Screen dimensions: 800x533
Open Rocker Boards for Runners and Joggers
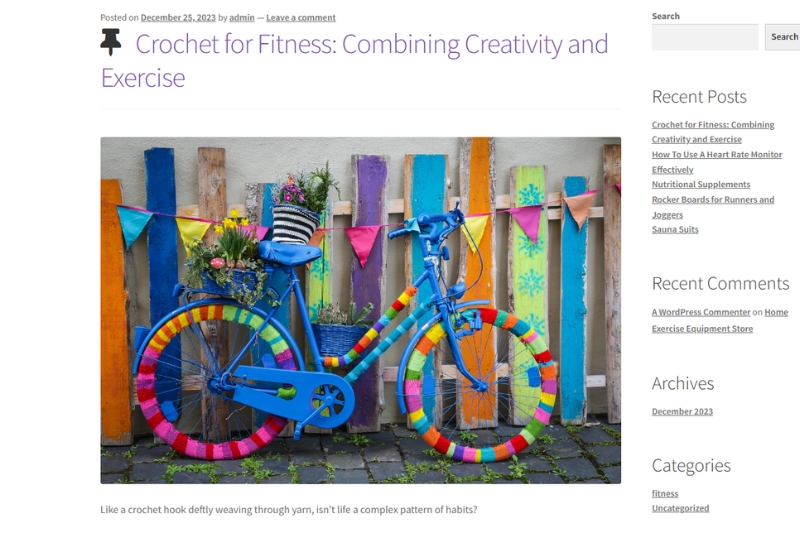(713, 207)
